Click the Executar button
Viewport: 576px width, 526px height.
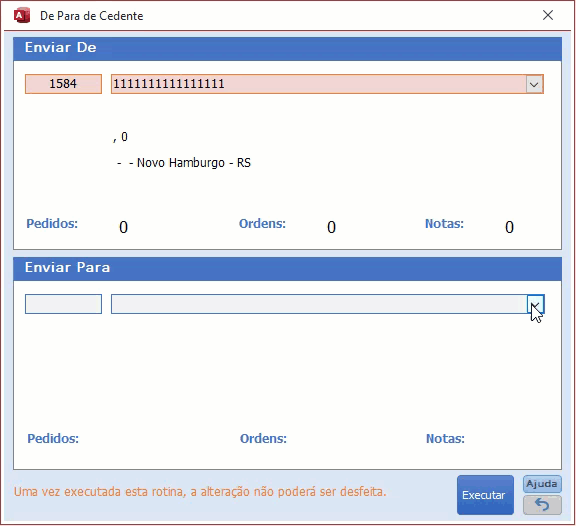pos(485,495)
